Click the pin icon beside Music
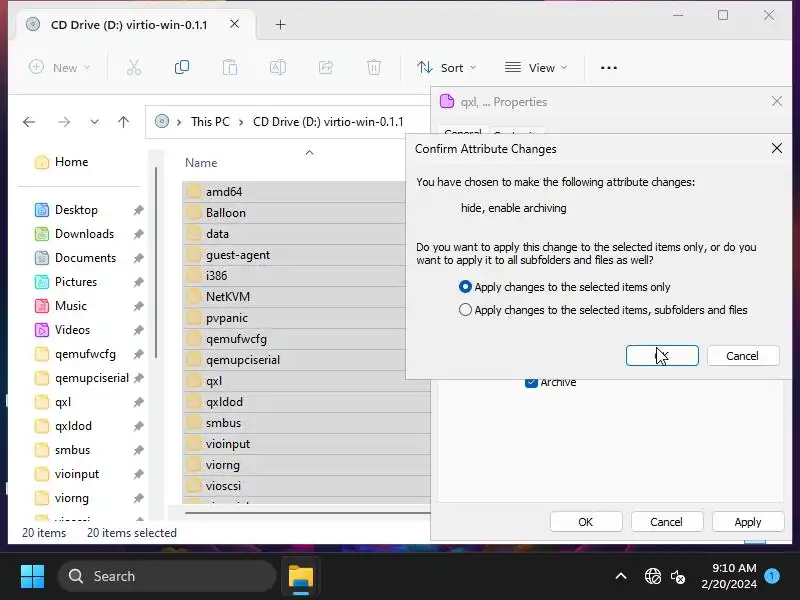Viewport: 800px width, 600px height. pos(138,306)
